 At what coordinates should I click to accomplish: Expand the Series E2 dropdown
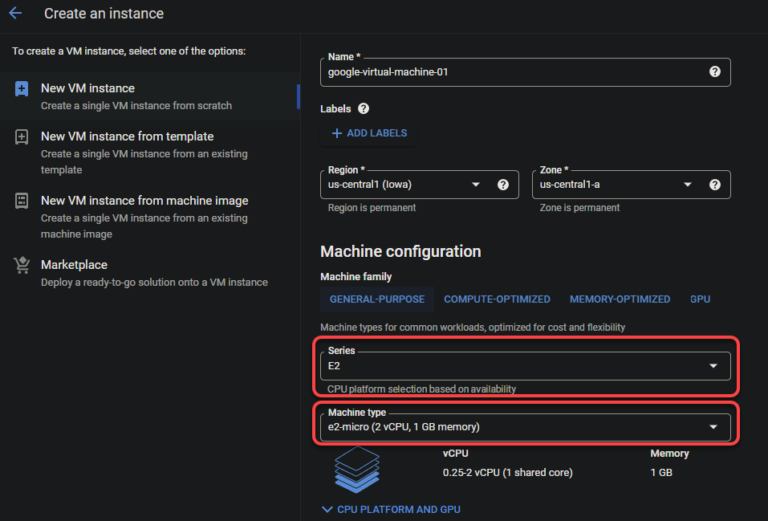[525, 366]
